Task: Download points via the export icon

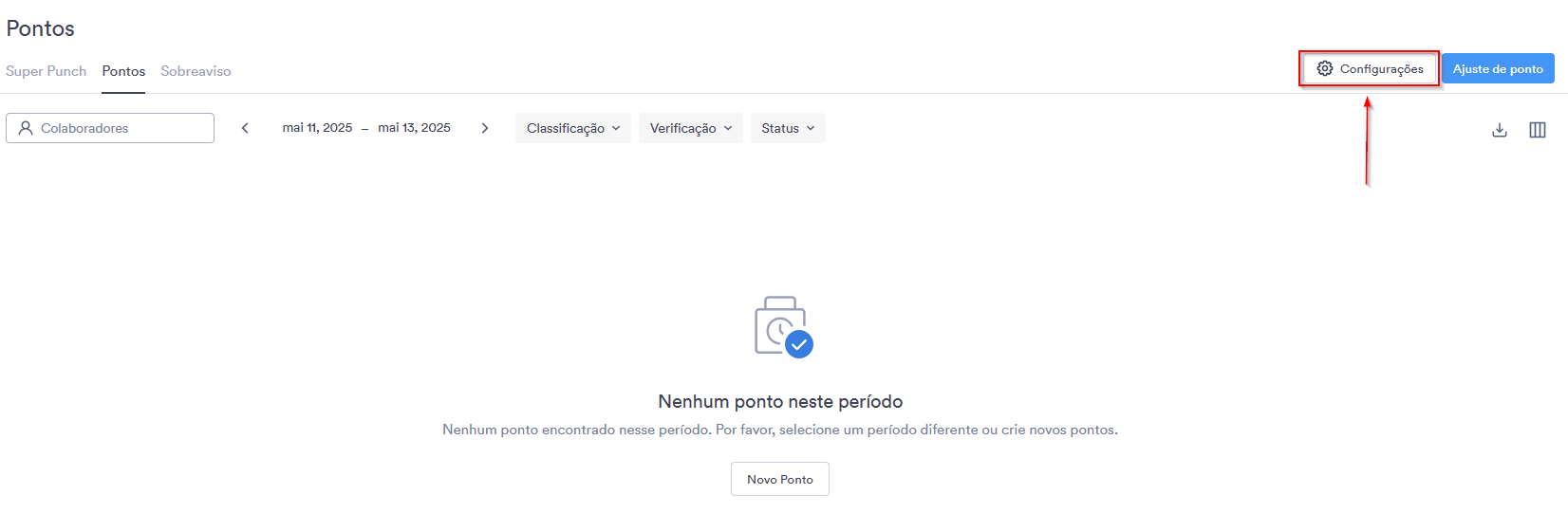Action: click(1500, 130)
